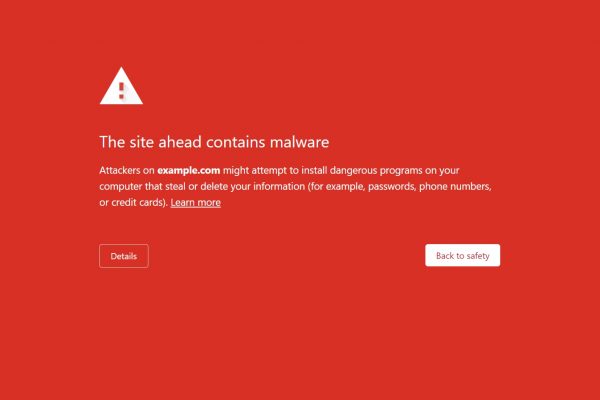Click the word 'contains' in the heading
Screen dimensions: 600x400
[236, 142]
